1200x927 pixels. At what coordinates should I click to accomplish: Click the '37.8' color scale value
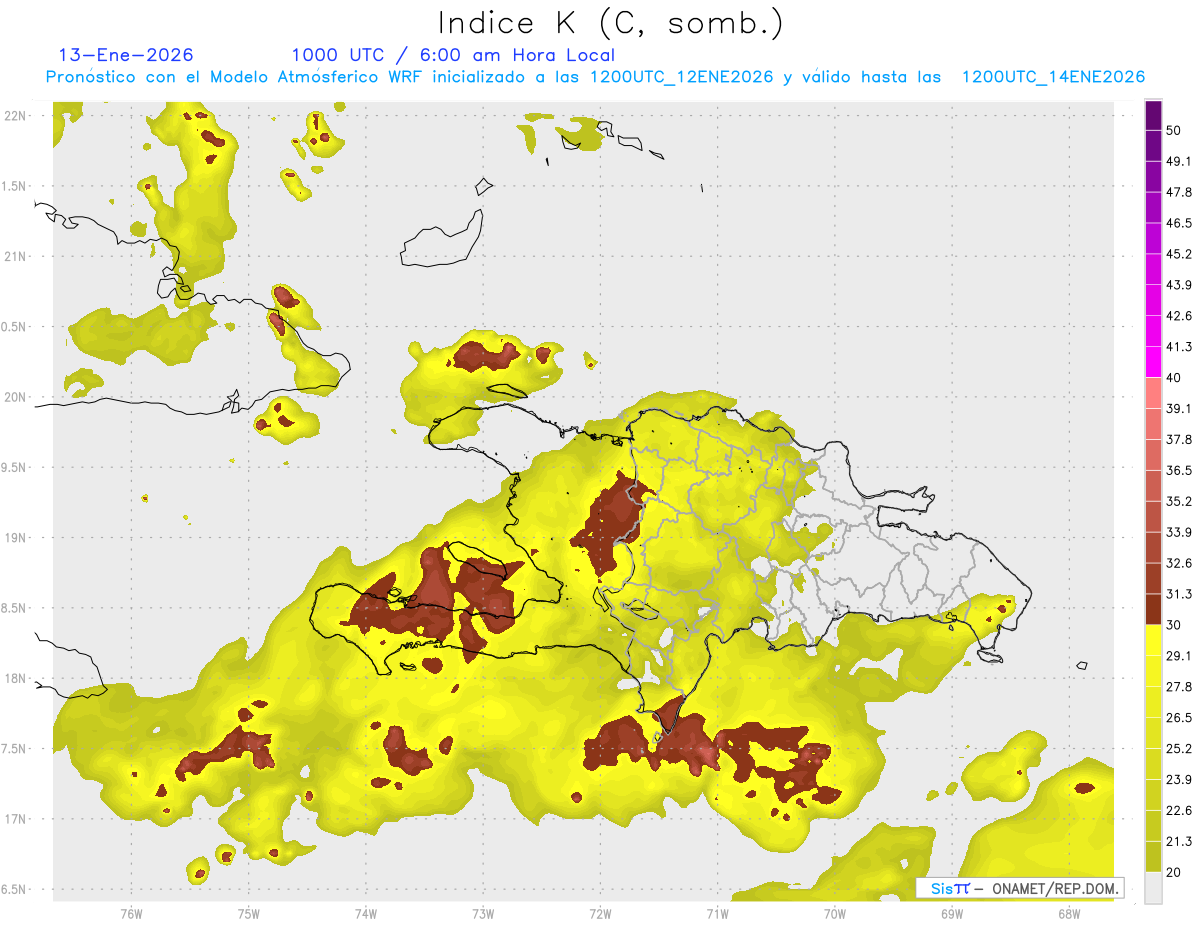coord(1179,440)
